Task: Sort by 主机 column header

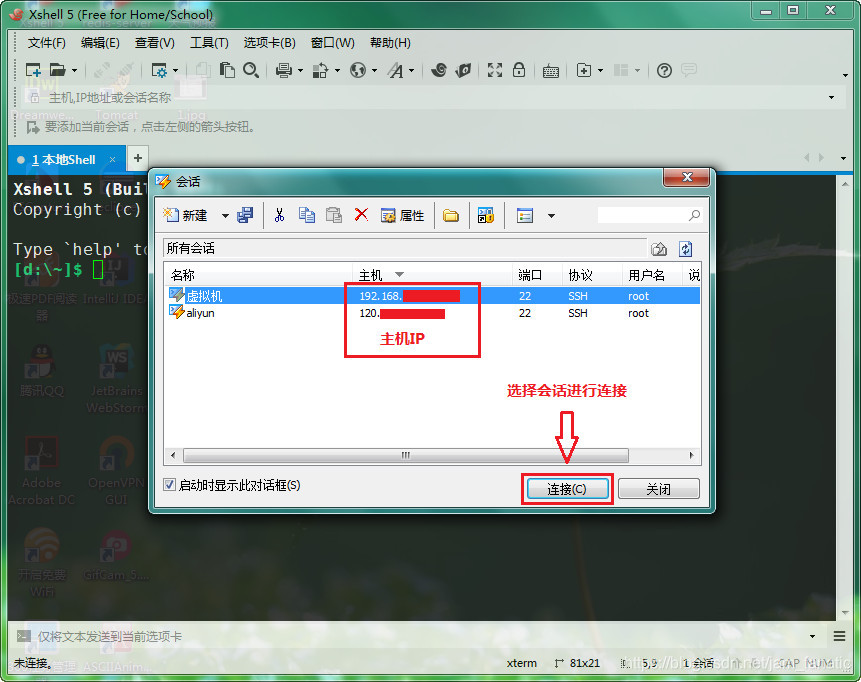Action: click(432, 275)
